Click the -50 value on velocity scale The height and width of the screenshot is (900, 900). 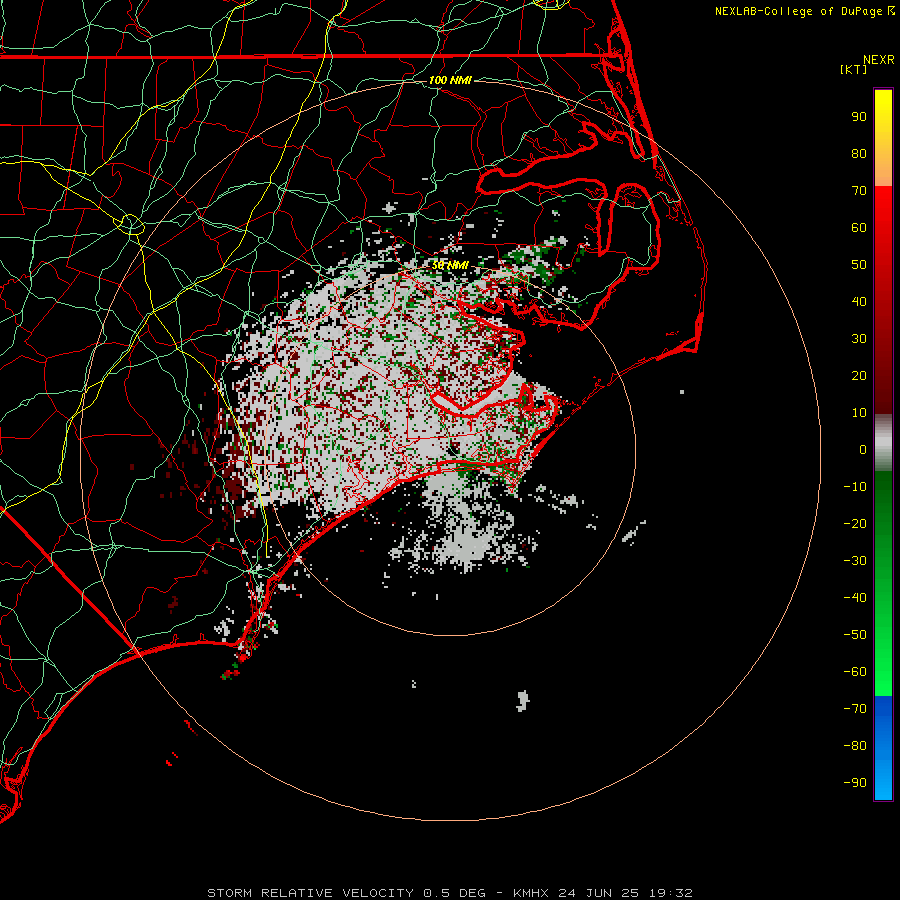(x=855, y=635)
